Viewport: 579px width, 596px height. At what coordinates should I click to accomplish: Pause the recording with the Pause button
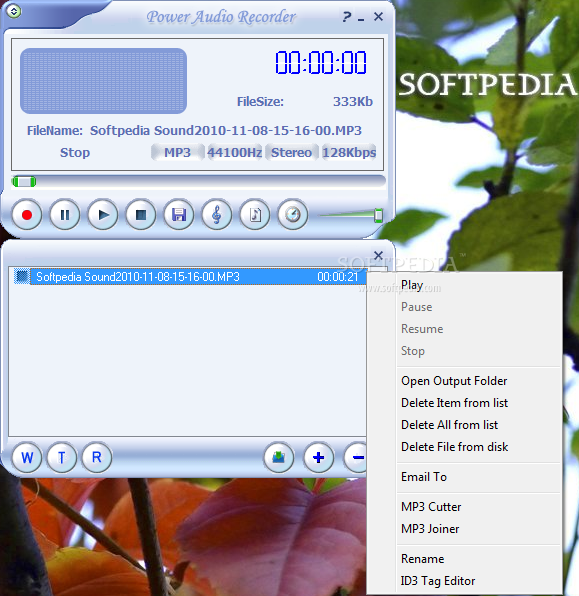65,215
